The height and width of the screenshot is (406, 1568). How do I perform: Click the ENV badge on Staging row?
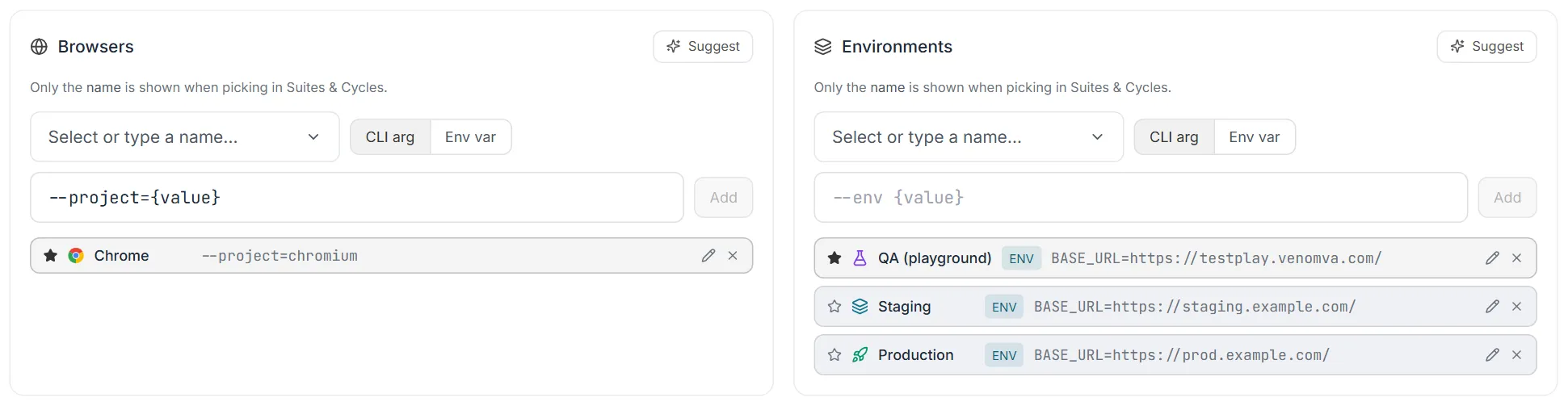[x=1004, y=307]
